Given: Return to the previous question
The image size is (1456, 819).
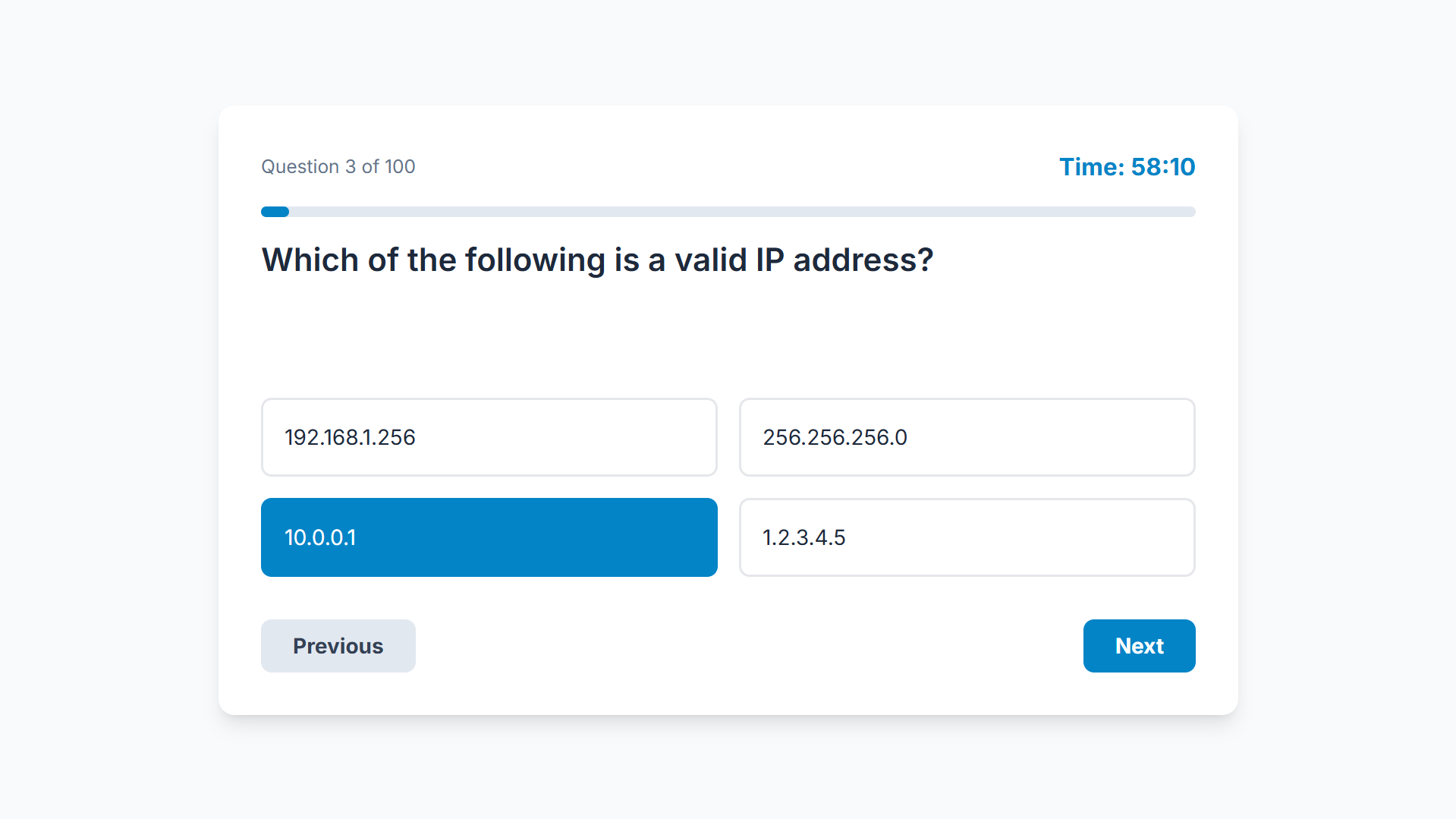Looking at the screenshot, I should click(338, 646).
